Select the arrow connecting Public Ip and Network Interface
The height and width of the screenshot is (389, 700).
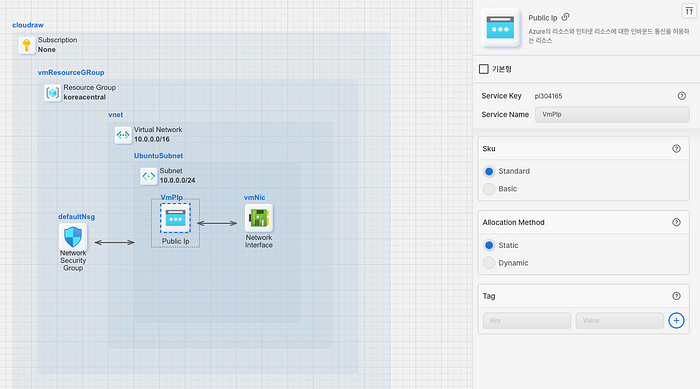coord(217,223)
